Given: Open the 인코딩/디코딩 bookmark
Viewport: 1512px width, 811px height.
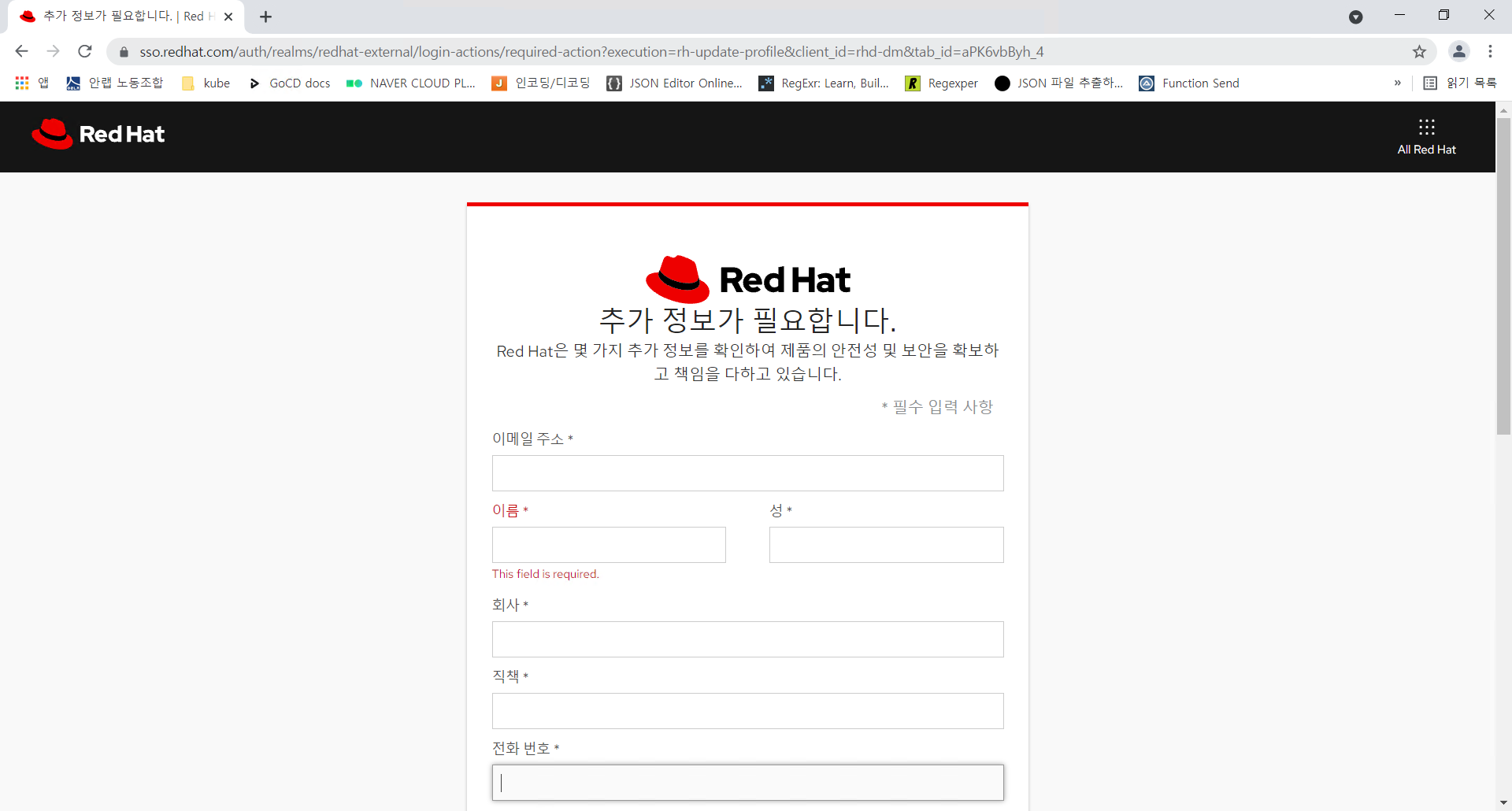Looking at the screenshot, I should (541, 83).
